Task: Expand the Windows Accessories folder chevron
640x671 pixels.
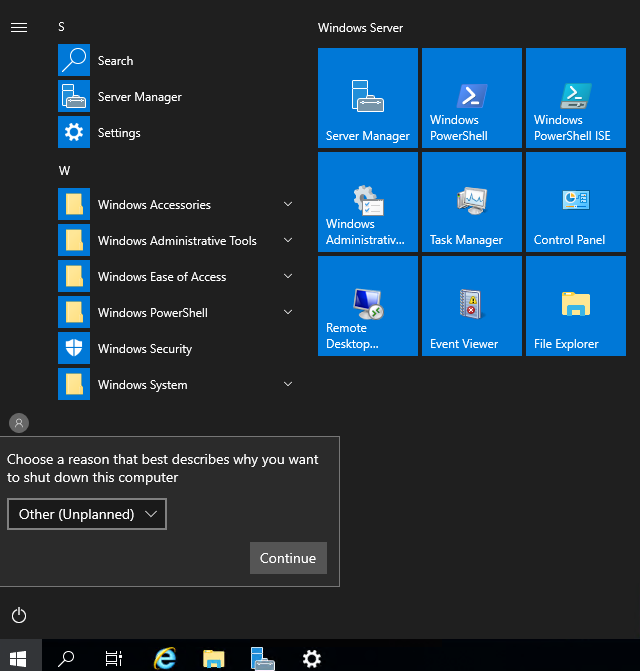Action: pyautogui.click(x=288, y=204)
